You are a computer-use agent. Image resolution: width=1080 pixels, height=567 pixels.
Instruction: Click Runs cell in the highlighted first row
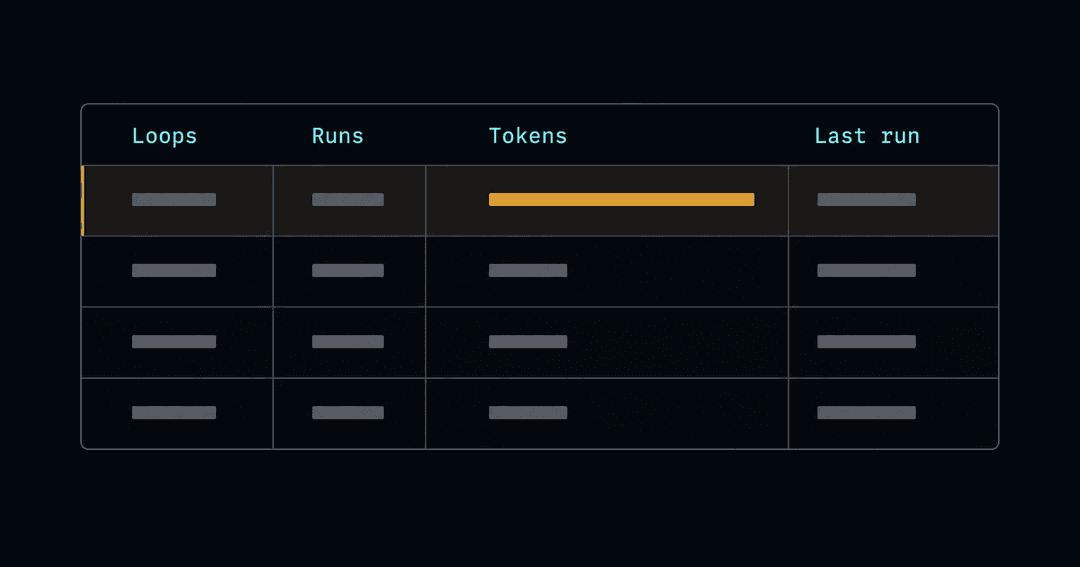348,200
